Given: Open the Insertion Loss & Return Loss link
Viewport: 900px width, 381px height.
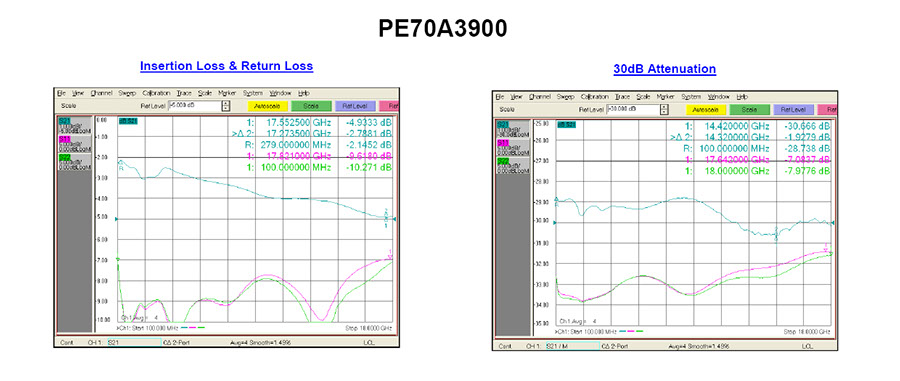Looking at the screenshot, I should click(227, 66).
